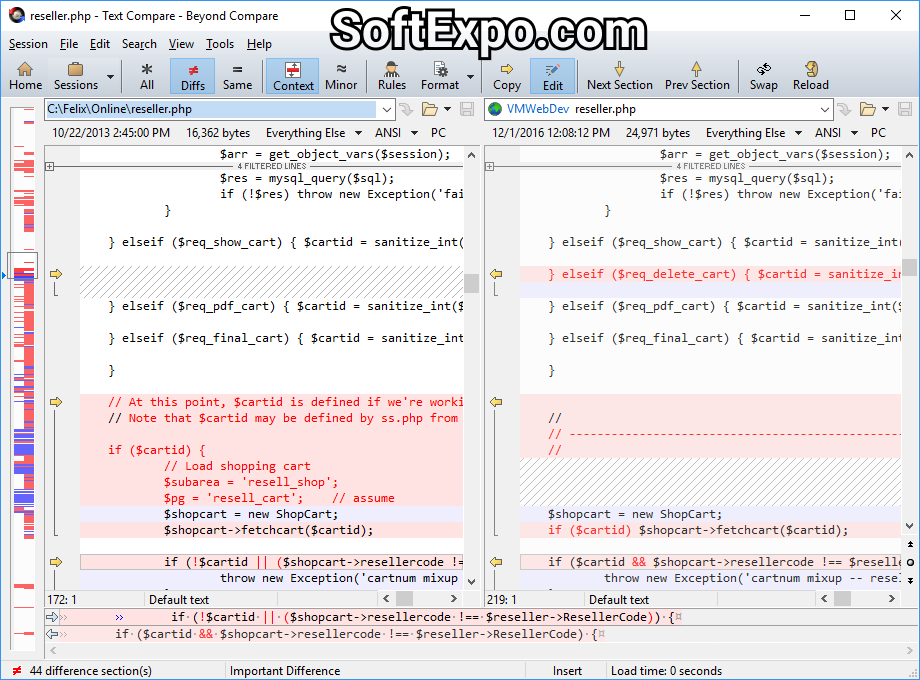Toggle Minor differences display

click(x=341, y=76)
